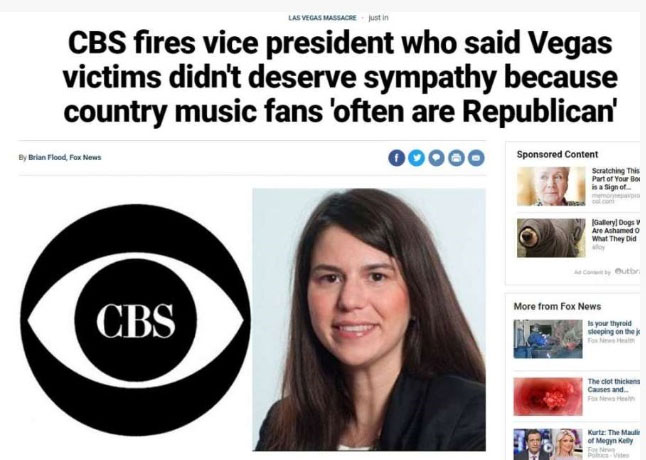
Task: Click the Scratching This Part sponsored headline
Action: (616, 179)
